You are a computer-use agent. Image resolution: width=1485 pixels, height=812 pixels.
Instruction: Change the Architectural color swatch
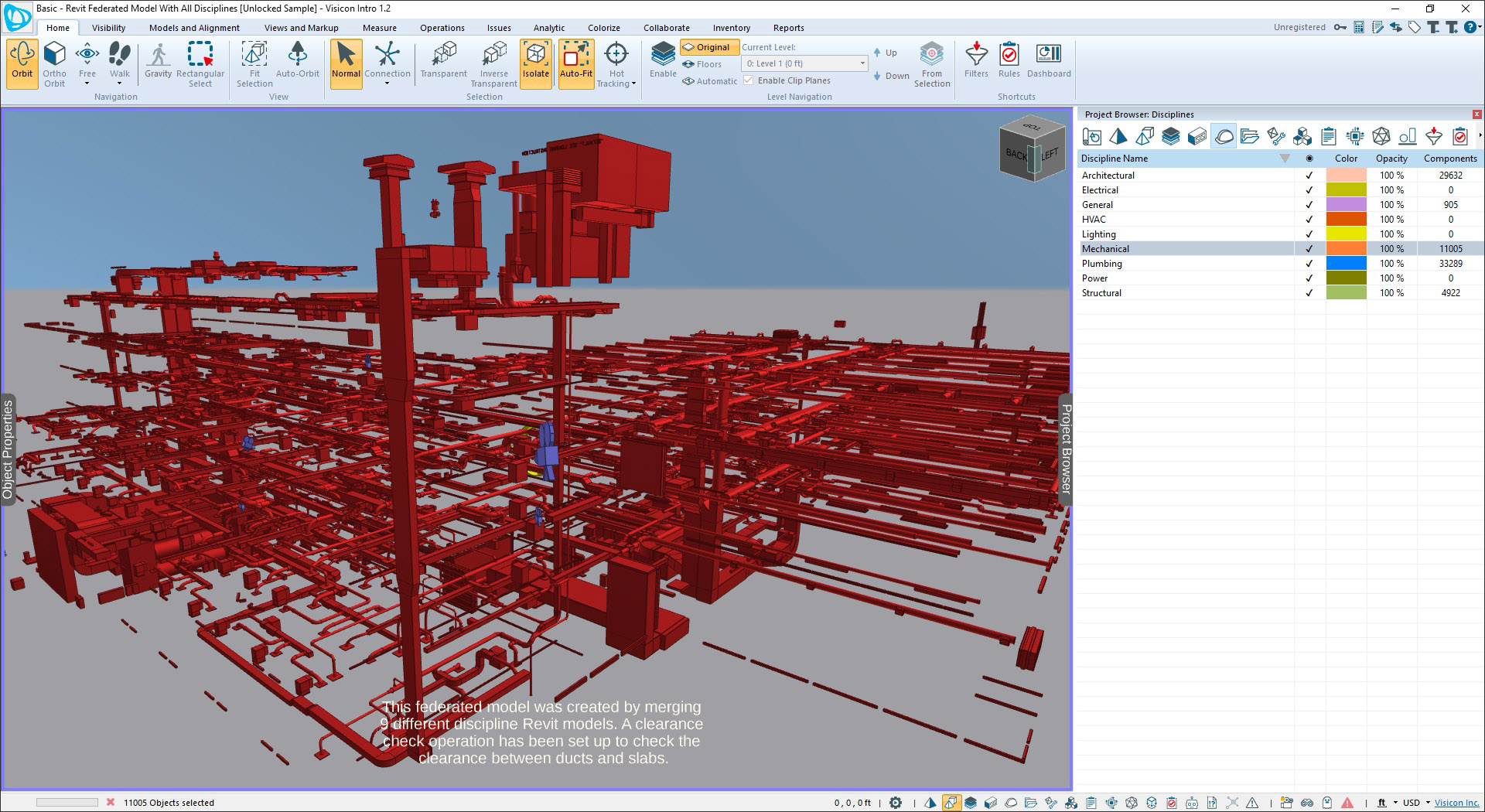pos(1346,176)
